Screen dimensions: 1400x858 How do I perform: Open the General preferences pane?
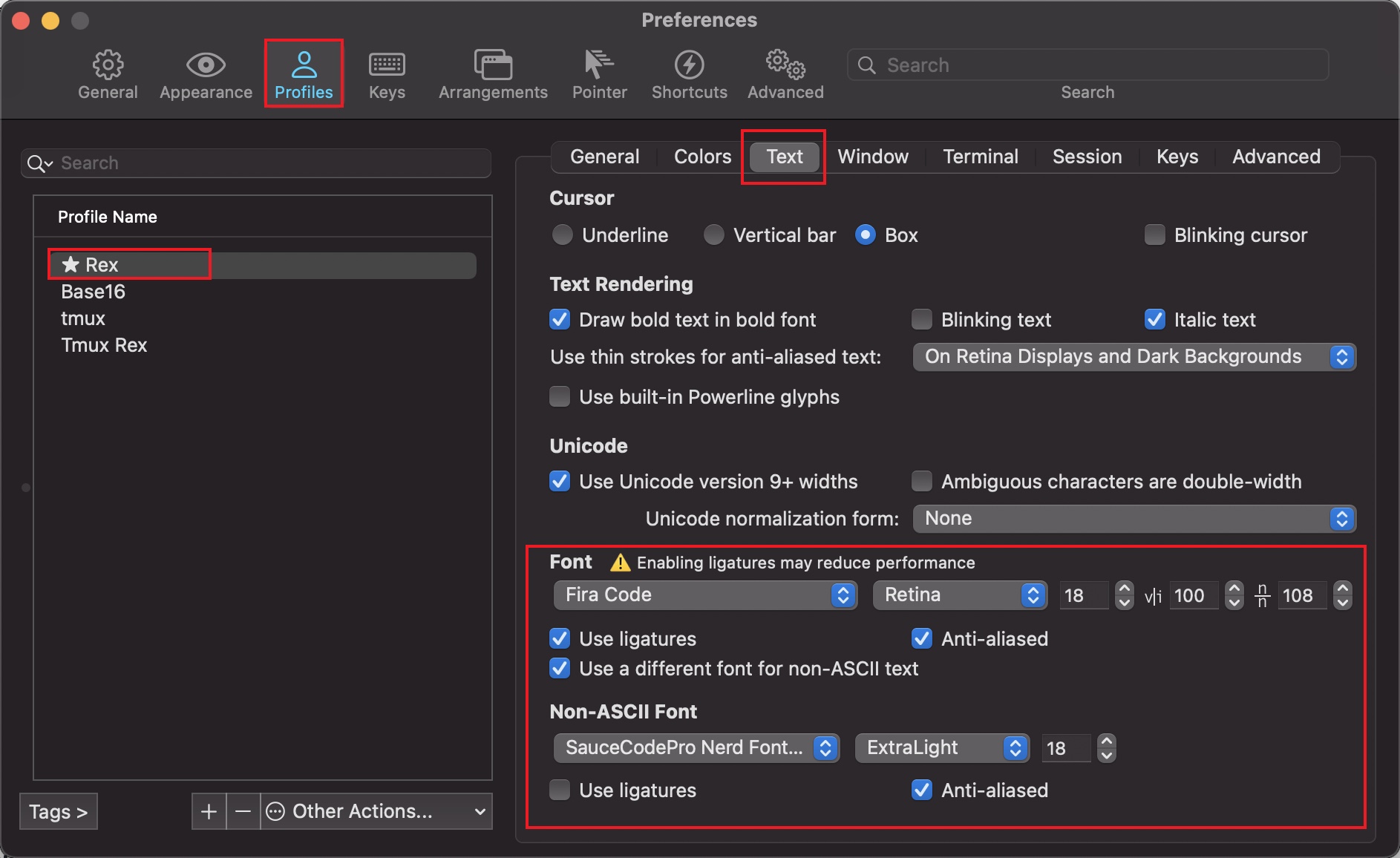pyautogui.click(x=108, y=74)
